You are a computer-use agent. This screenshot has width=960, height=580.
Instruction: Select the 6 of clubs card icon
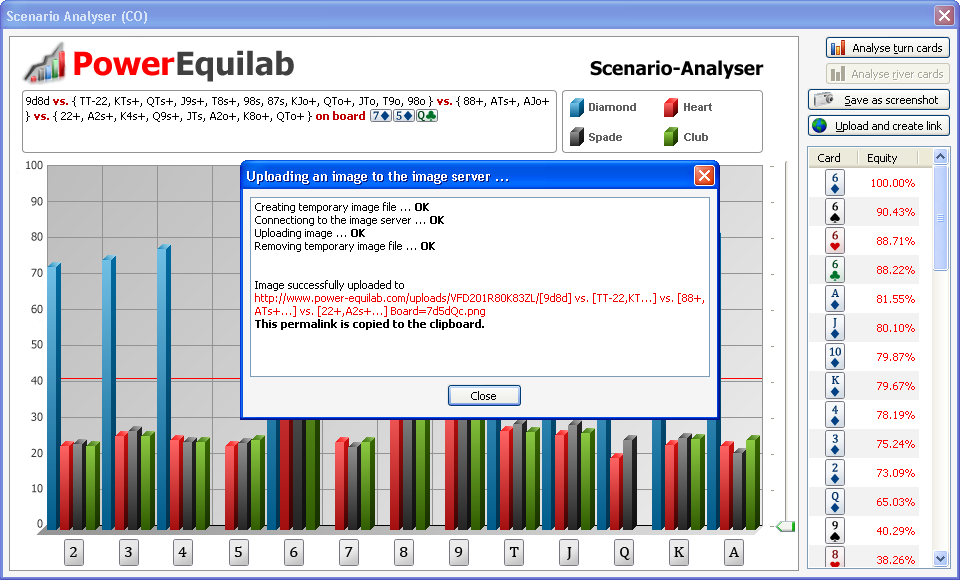pyautogui.click(x=835, y=269)
